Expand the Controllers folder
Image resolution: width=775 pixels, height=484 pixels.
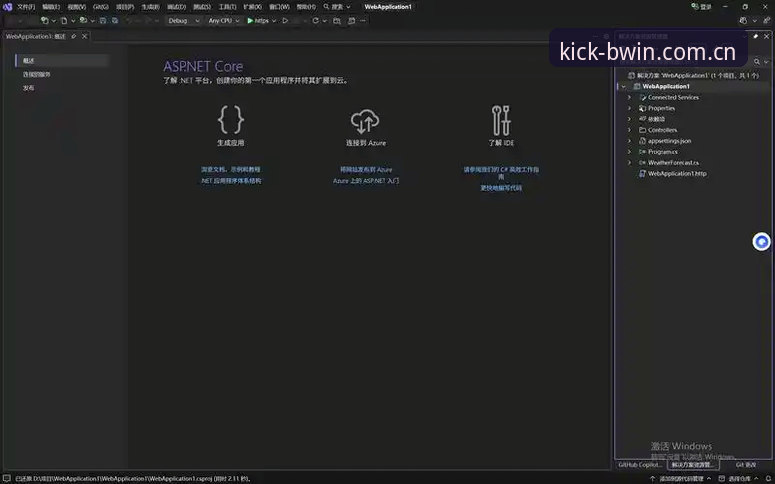(629, 130)
